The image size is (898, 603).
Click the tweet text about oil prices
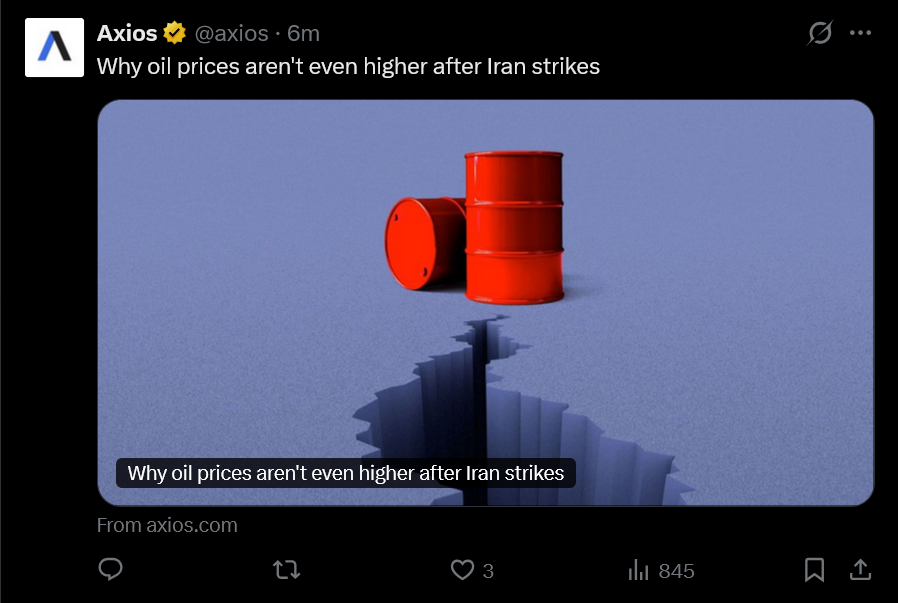click(348, 67)
